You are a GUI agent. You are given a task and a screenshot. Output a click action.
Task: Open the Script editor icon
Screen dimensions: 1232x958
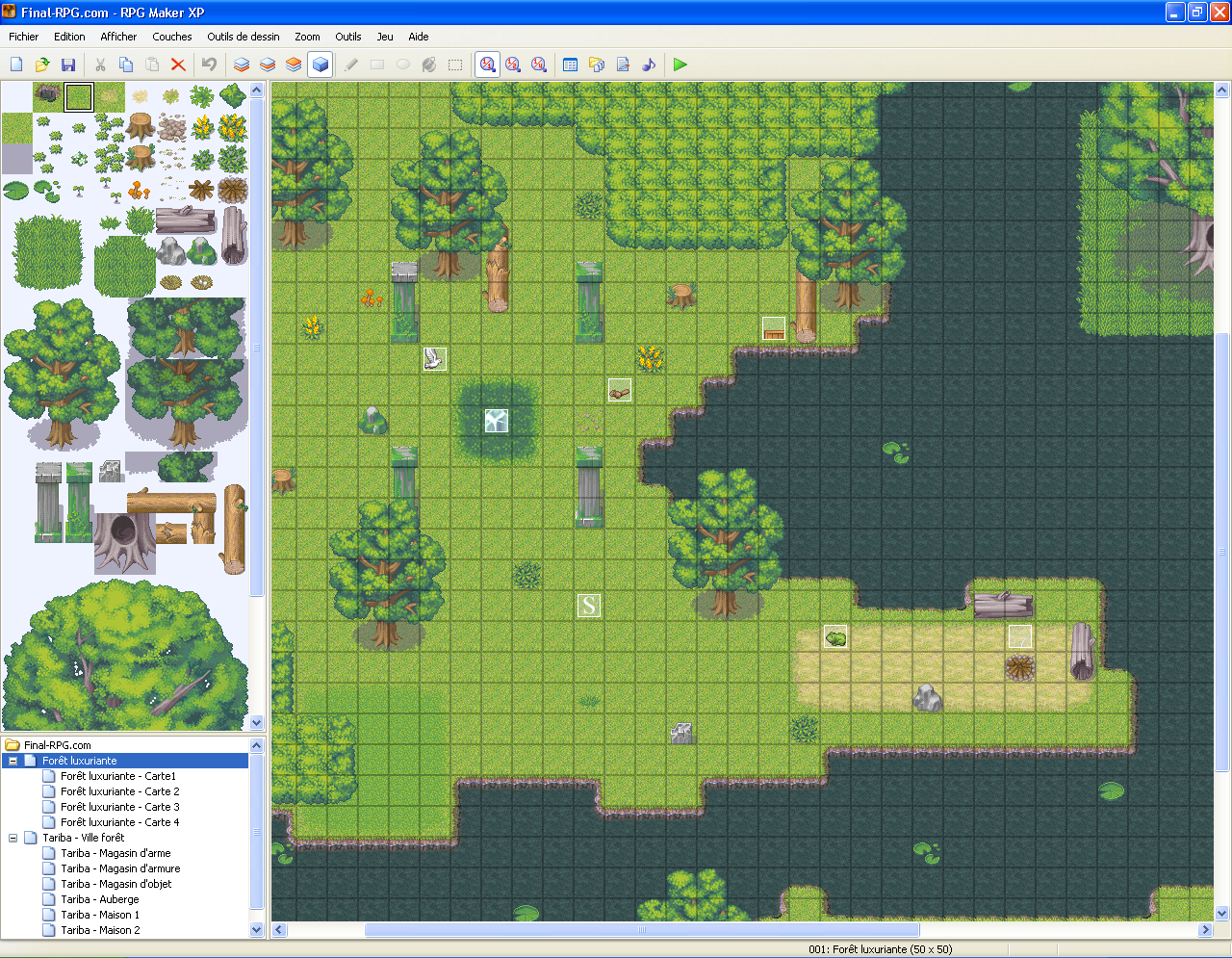coord(623,65)
